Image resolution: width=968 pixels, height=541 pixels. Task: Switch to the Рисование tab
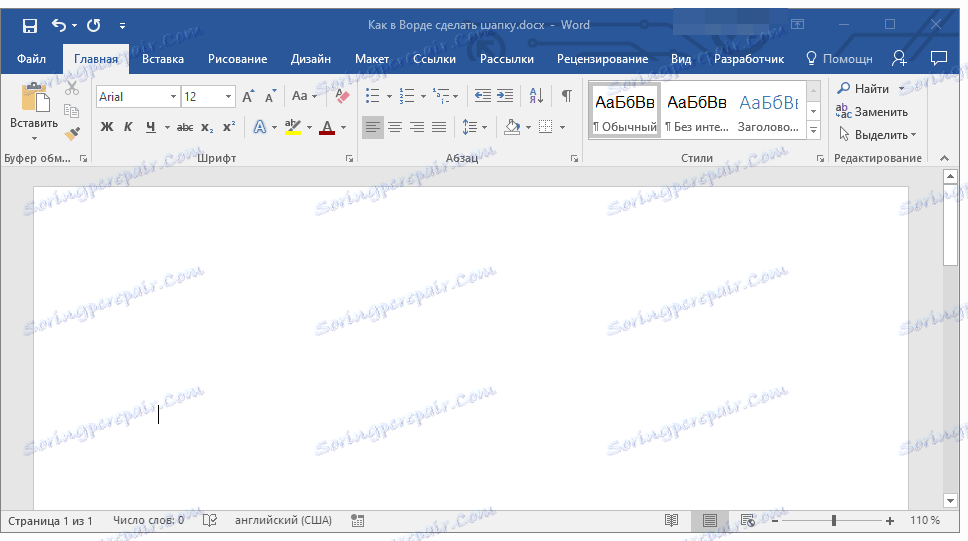pyautogui.click(x=238, y=59)
